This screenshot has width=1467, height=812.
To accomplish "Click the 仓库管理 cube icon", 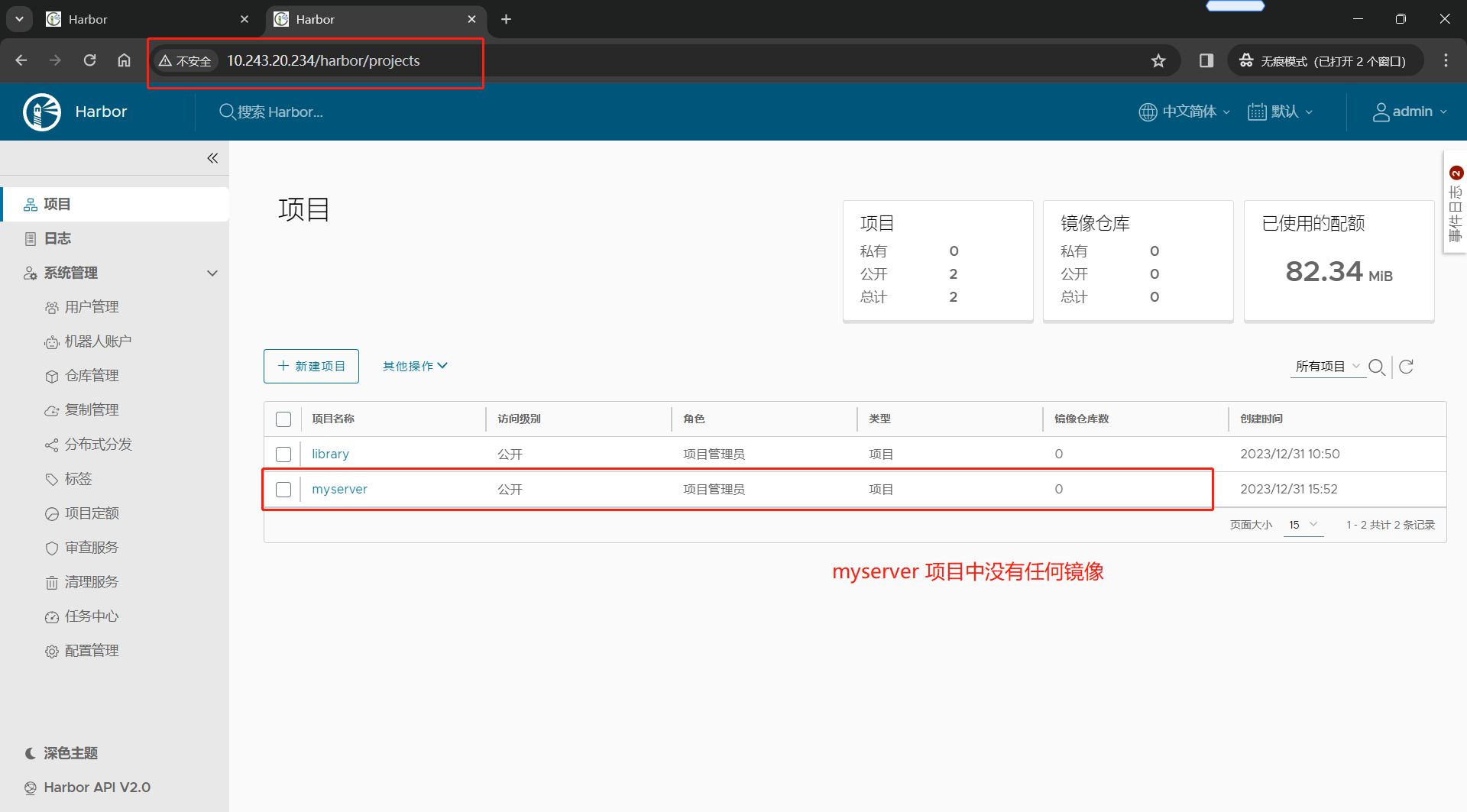I will click(51, 377).
